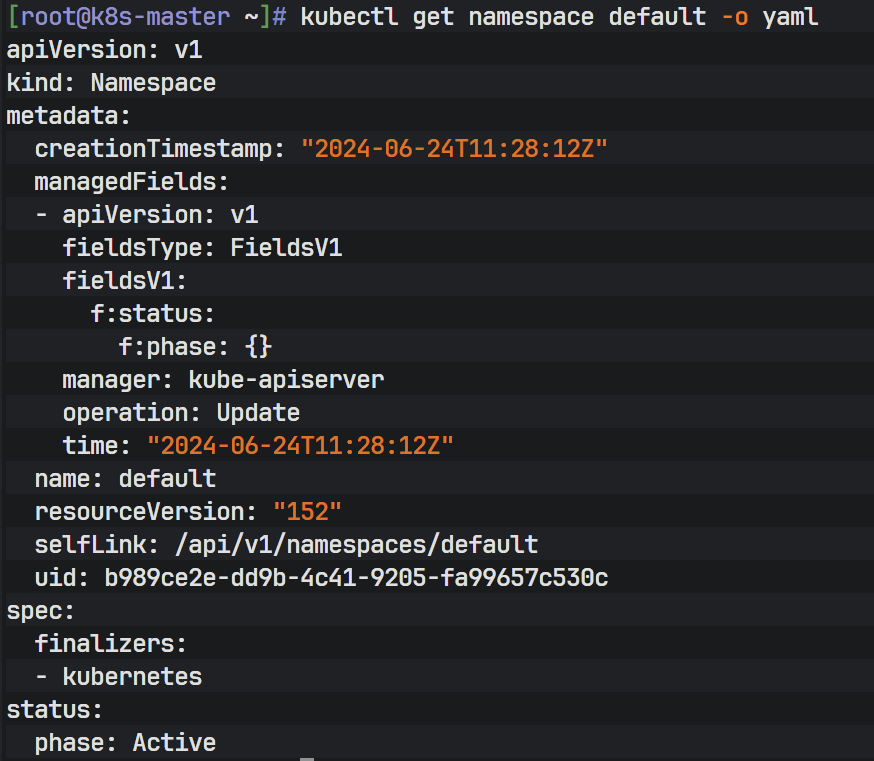Click the uid value starting b989ce2e
This screenshot has height=761, width=874.
tap(356, 578)
